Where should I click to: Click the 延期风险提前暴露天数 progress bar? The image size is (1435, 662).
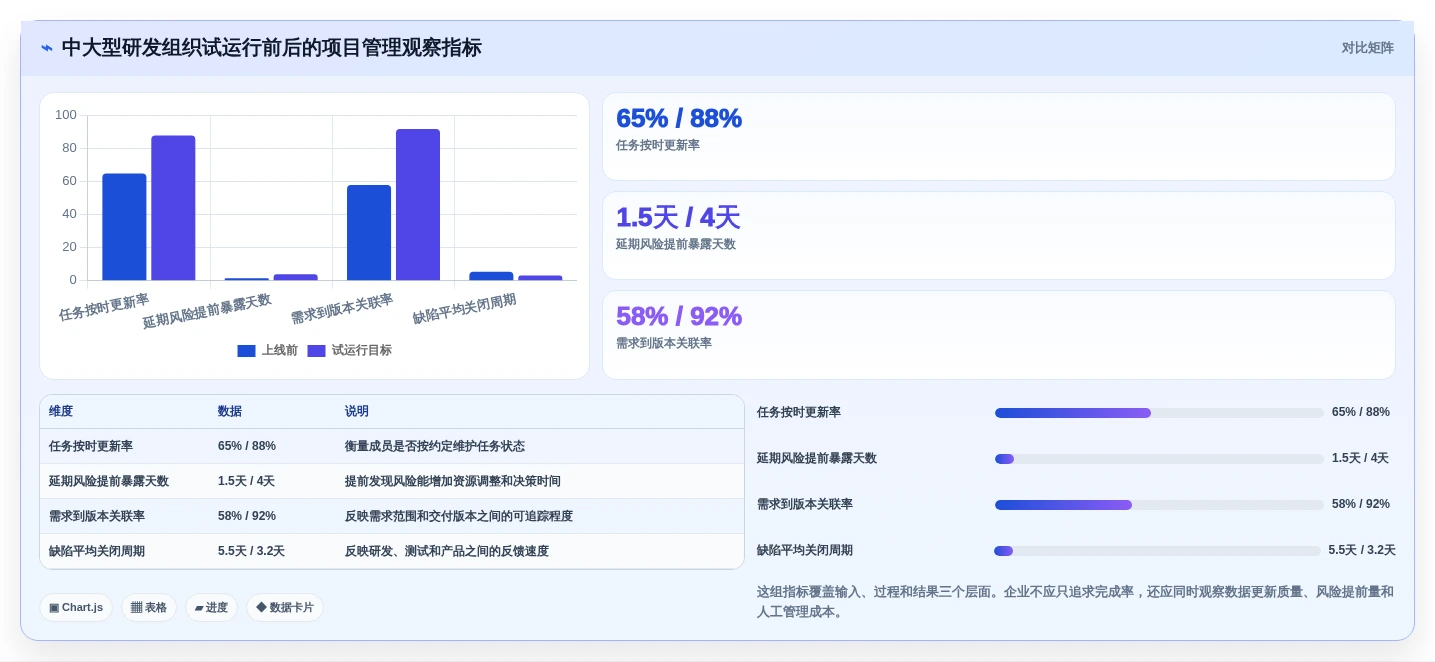(x=1159, y=459)
